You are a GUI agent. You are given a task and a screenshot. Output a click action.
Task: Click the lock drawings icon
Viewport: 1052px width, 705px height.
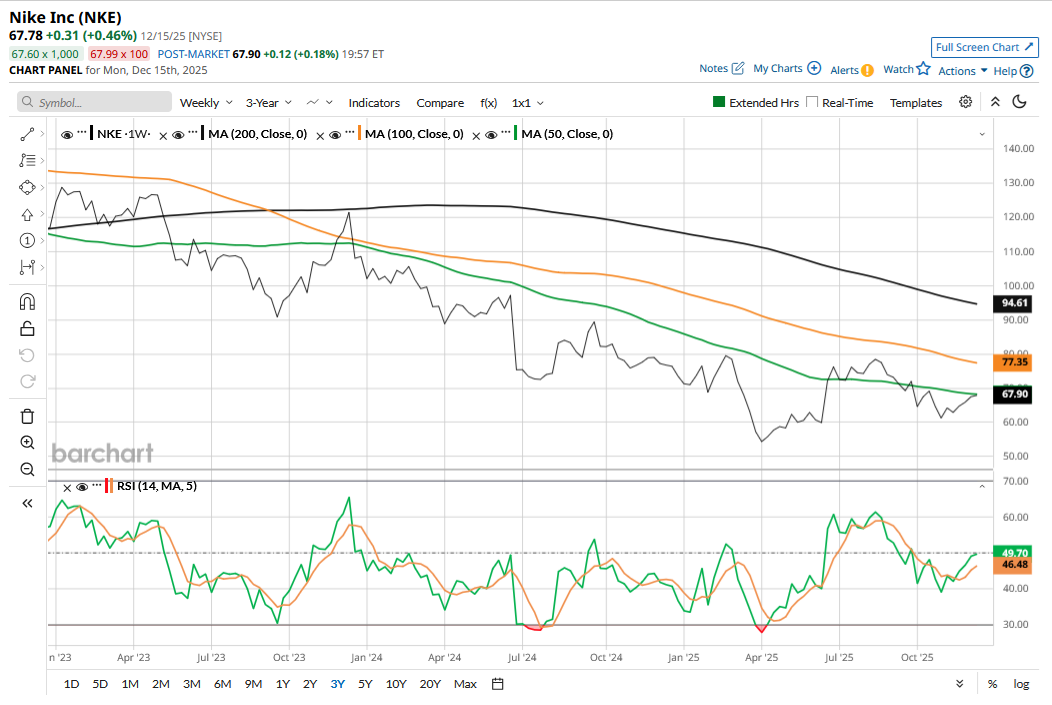click(27, 328)
